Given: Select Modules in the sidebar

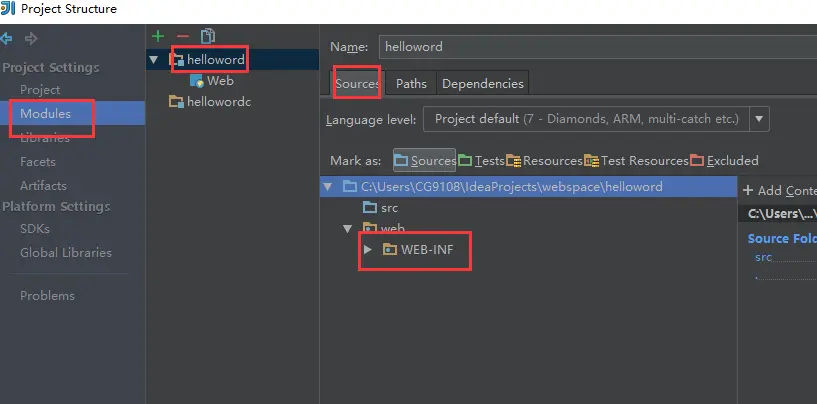Looking at the screenshot, I should pyautogui.click(x=72, y=113).
